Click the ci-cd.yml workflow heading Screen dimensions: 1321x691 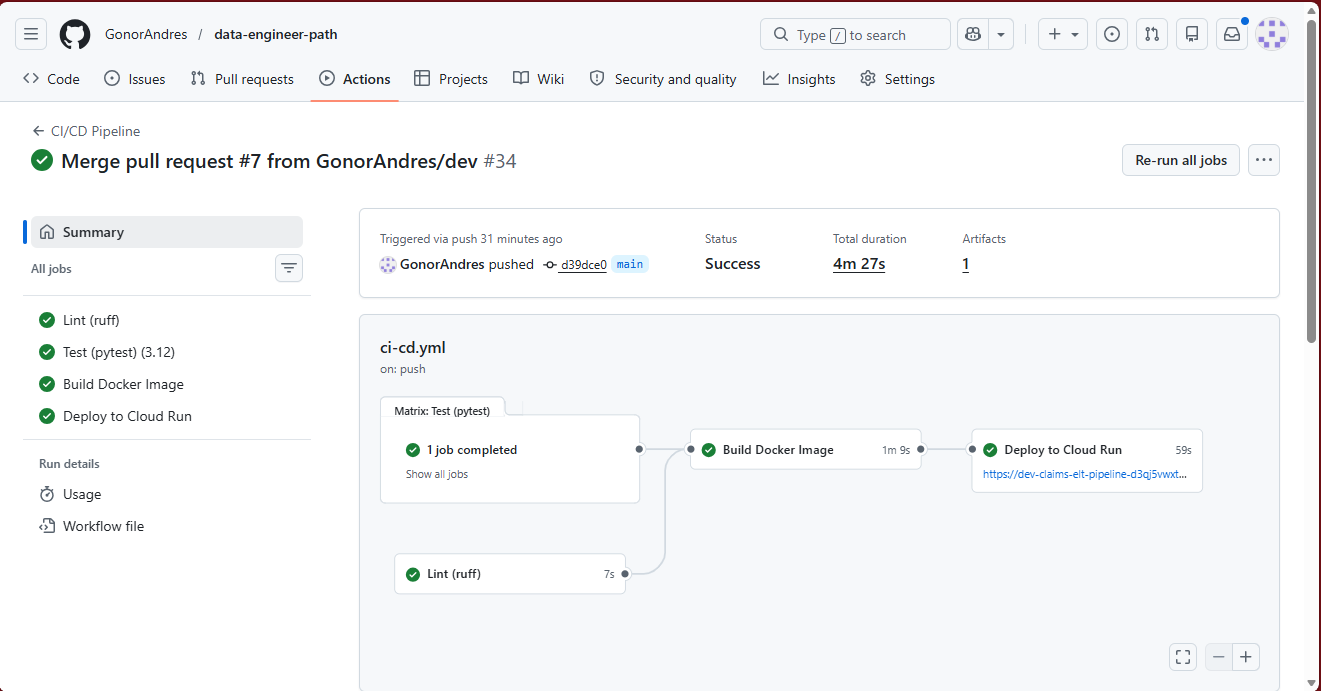(x=413, y=348)
